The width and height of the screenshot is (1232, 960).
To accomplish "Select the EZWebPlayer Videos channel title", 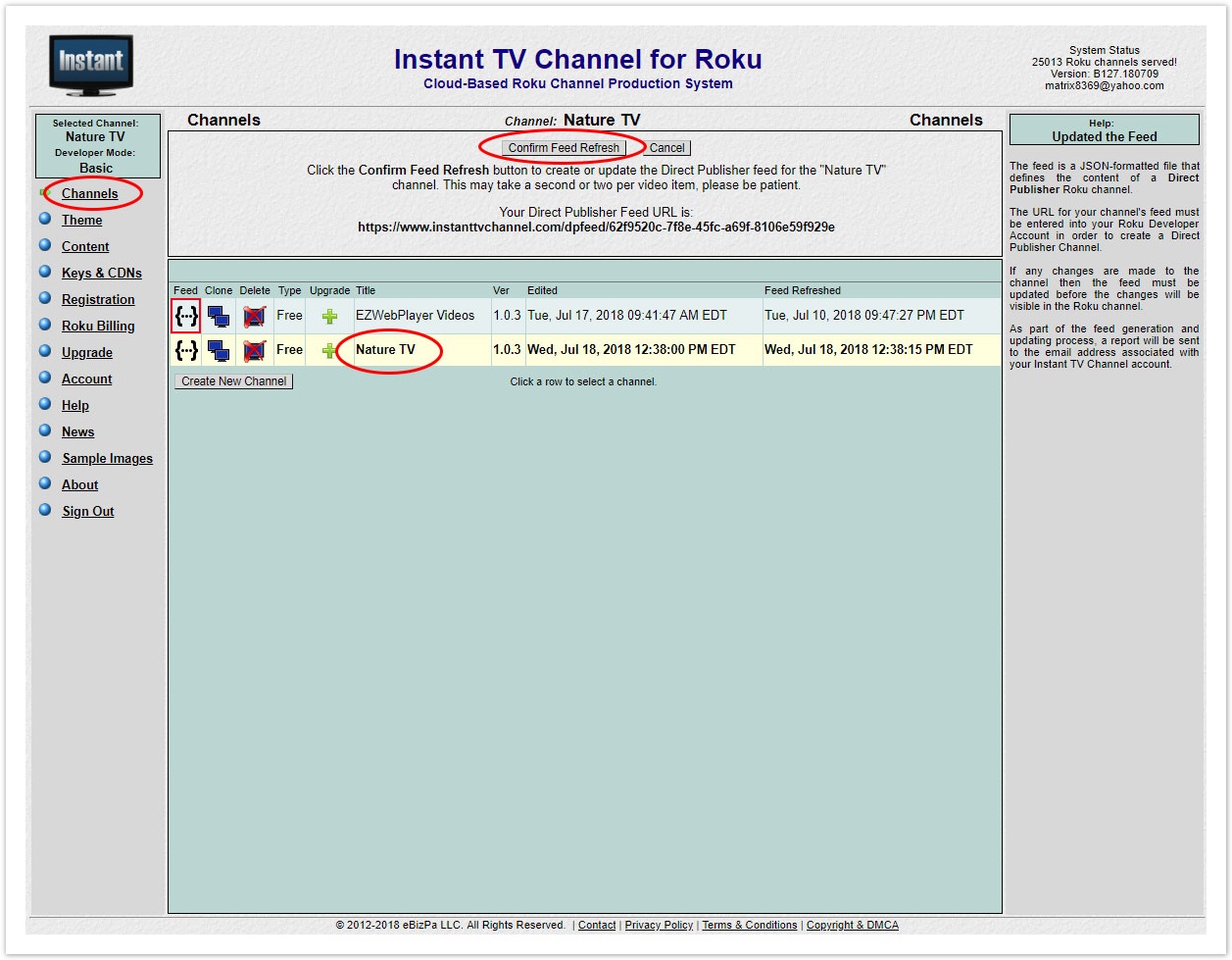I will (415, 316).
